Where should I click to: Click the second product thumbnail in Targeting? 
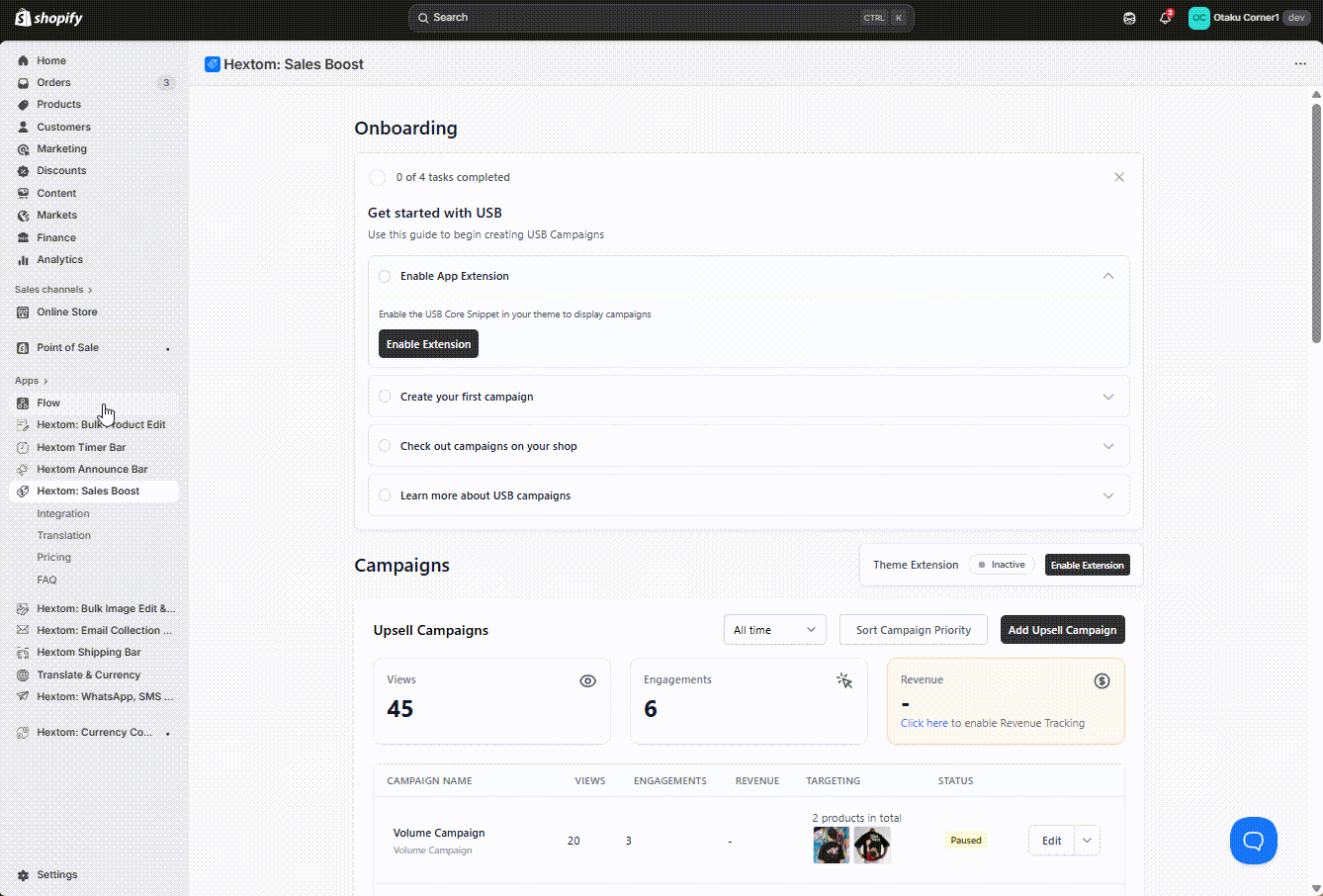[x=872, y=846]
